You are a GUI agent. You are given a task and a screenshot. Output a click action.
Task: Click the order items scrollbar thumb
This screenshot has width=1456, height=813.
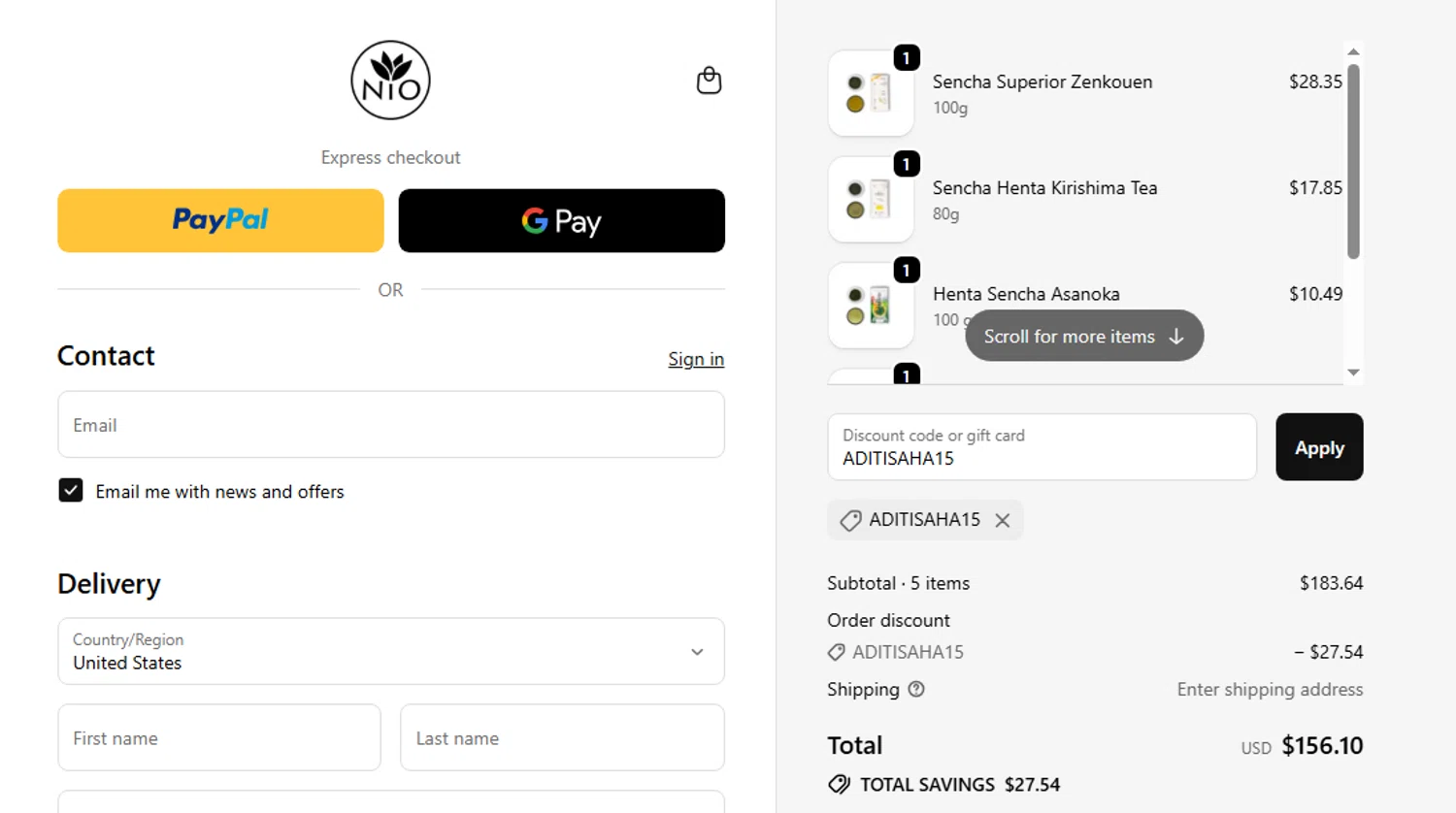tap(1353, 161)
